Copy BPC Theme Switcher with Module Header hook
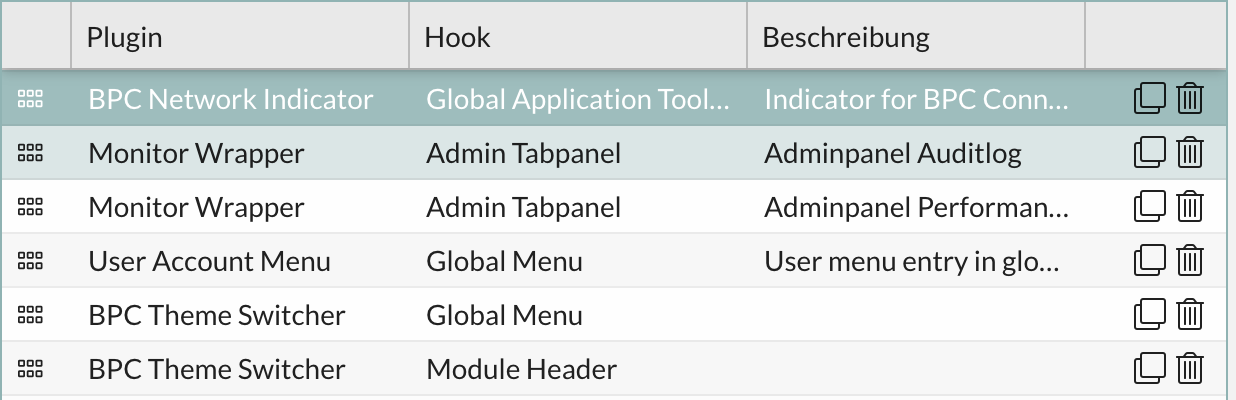The image size is (1236, 400). [x=1149, y=369]
